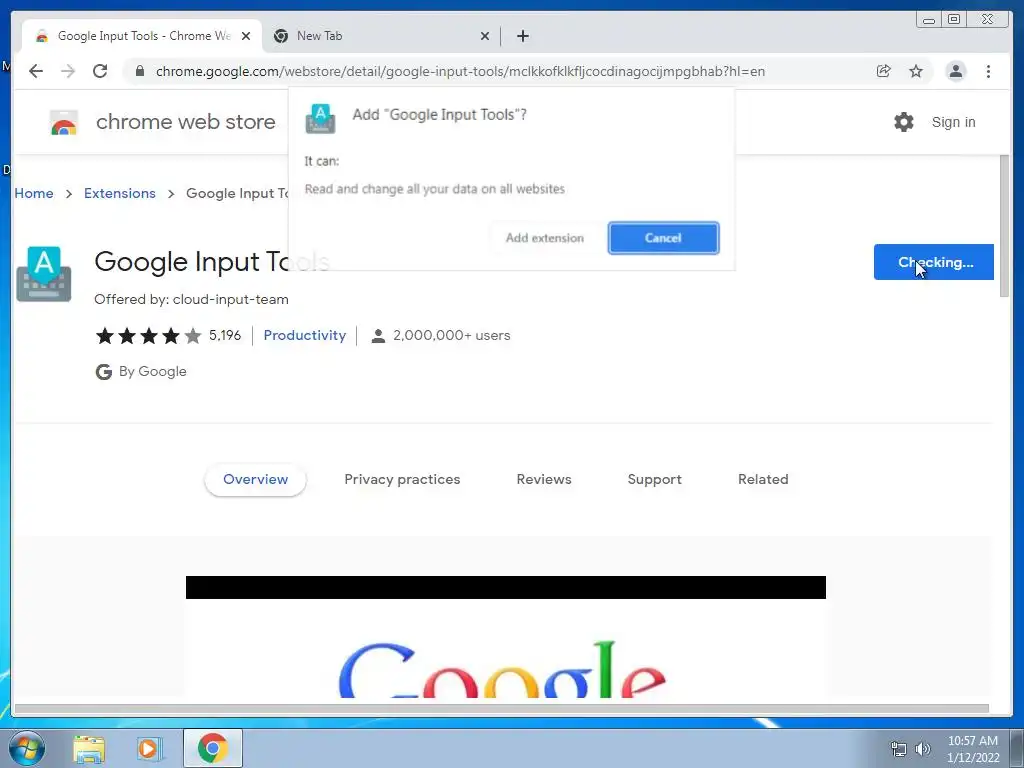Click the Show desktop strip in the taskbar
Image resolution: width=1024 pixels, height=768 pixels.
click(x=1016, y=748)
